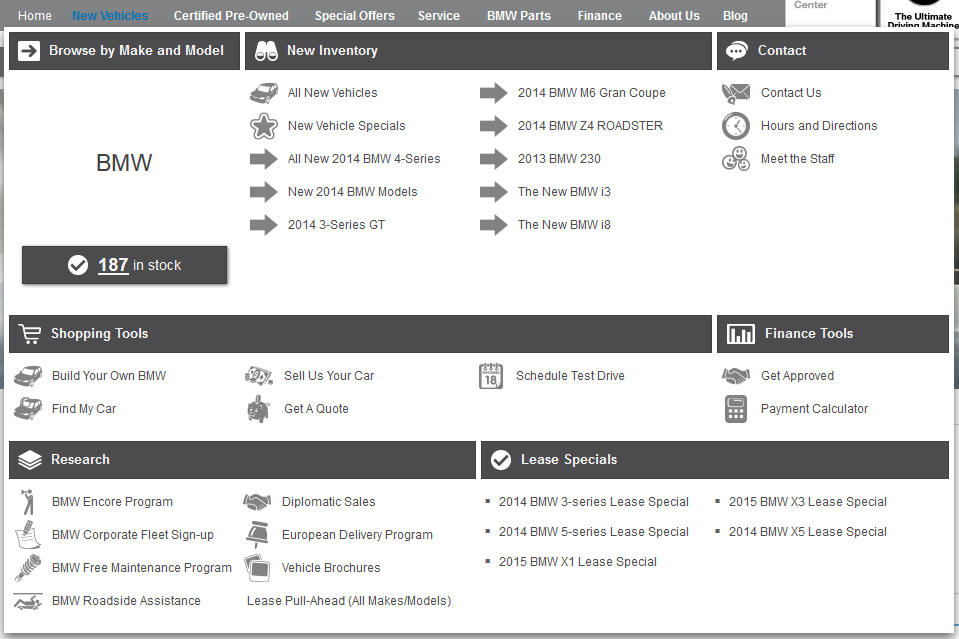
Task: Open the 2014 BMW X5 Lease Special
Action: (x=808, y=532)
